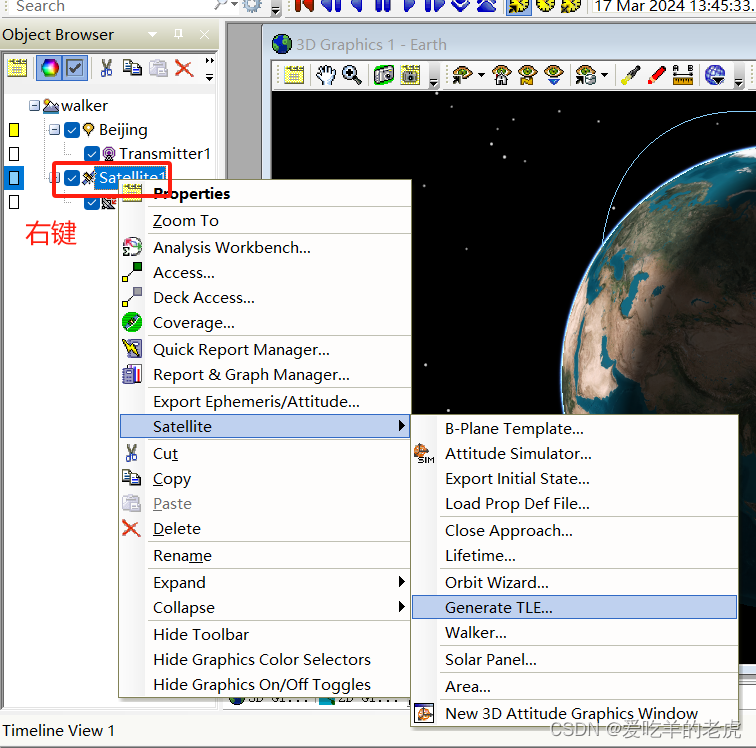Viewport: 756px width, 748px height.
Task: Select Solar Panel... menu entry
Action: pyautogui.click(x=574, y=659)
